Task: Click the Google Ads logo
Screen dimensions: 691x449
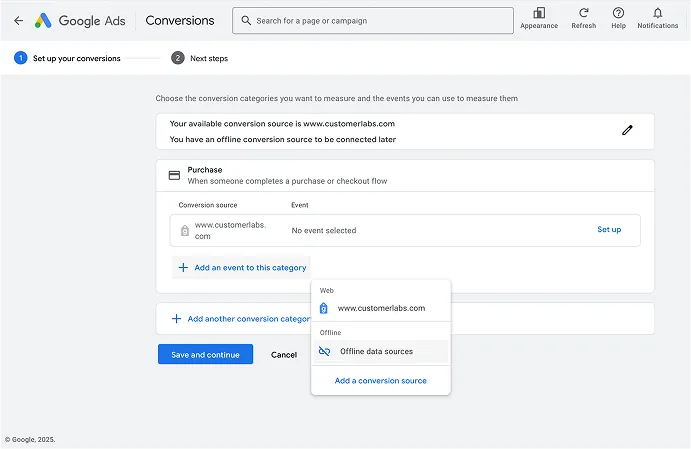Action: tap(80, 20)
